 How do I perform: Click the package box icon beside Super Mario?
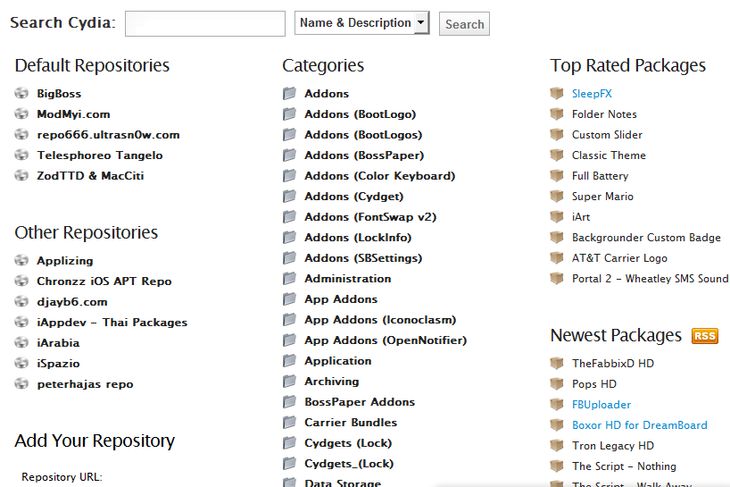point(557,196)
